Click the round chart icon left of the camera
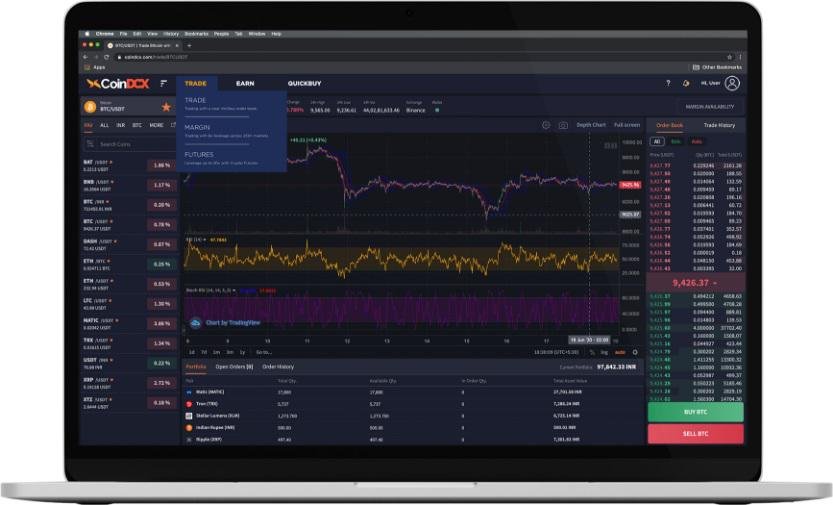 click(546, 125)
